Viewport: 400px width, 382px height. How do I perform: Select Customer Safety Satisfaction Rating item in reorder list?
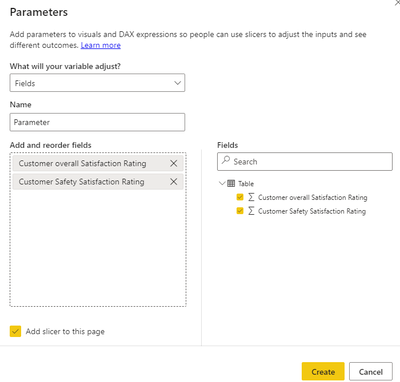98,182
